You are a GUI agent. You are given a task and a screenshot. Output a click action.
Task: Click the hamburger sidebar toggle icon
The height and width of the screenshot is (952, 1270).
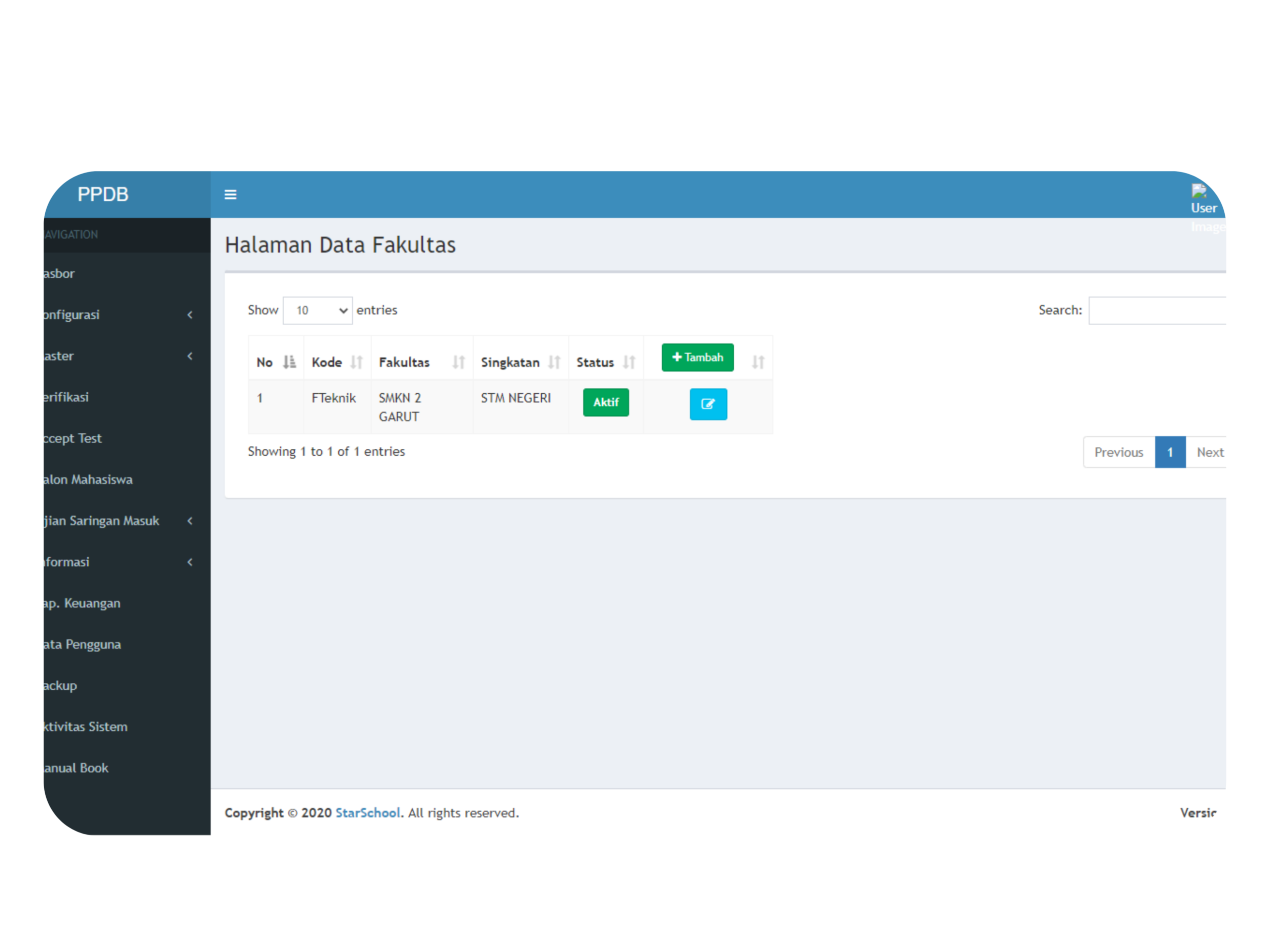(x=230, y=194)
